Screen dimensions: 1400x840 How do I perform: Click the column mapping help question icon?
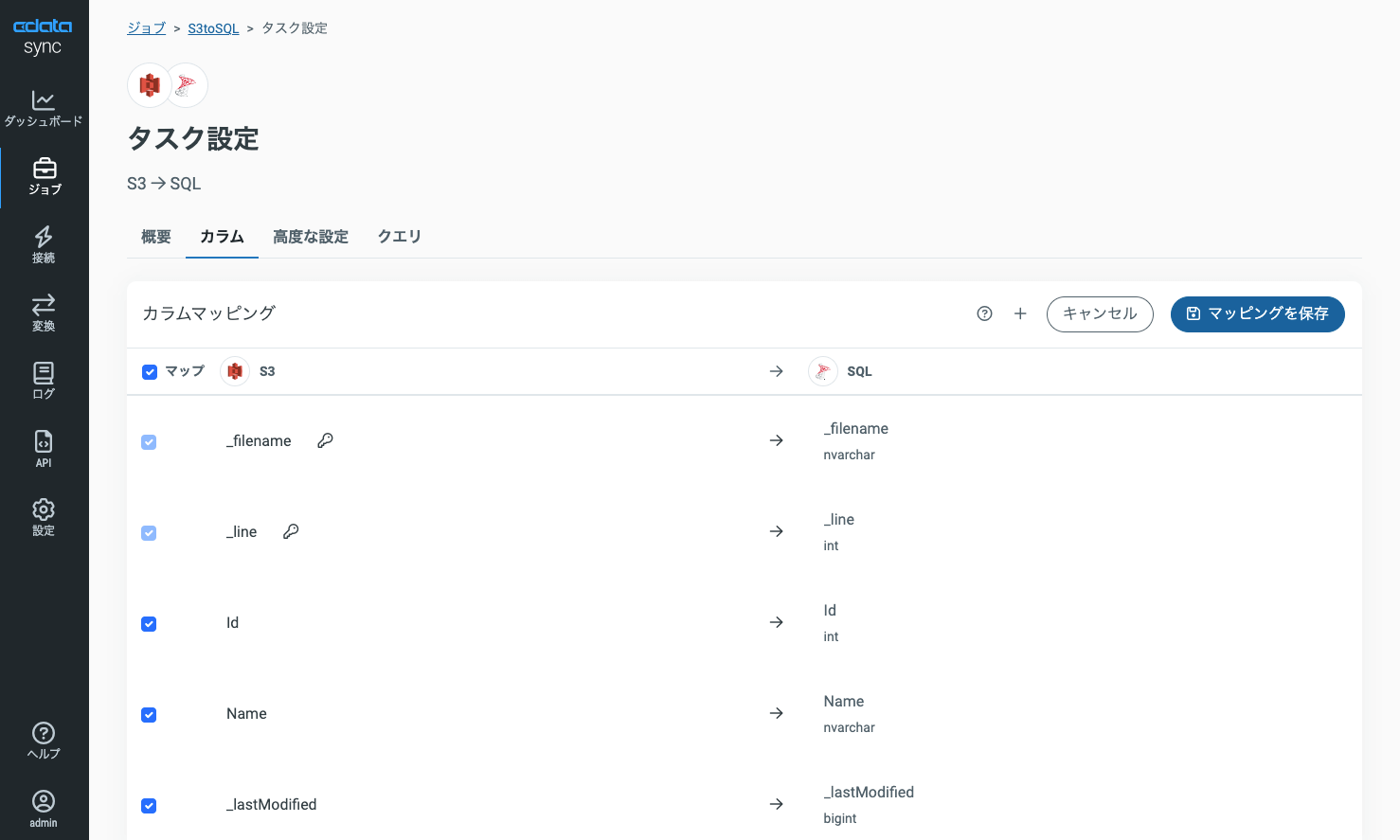(x=984, y=313)
